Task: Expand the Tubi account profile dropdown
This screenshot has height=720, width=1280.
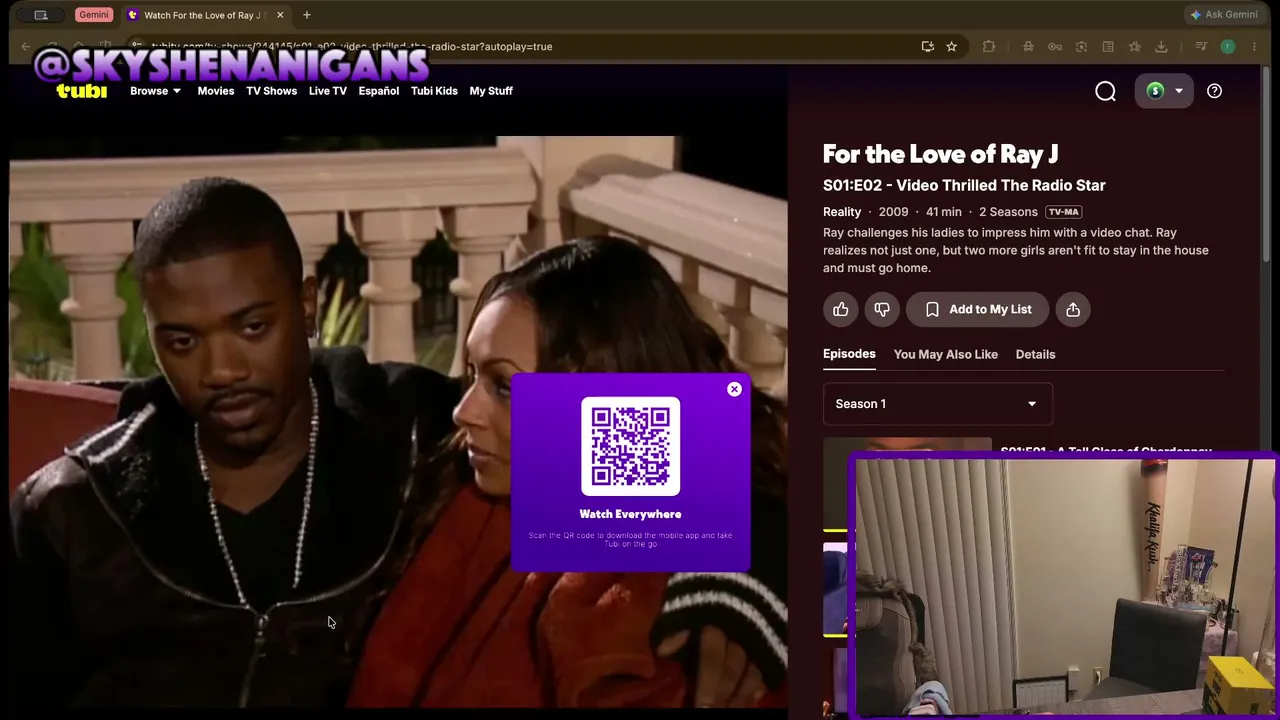Action: 1165,91
